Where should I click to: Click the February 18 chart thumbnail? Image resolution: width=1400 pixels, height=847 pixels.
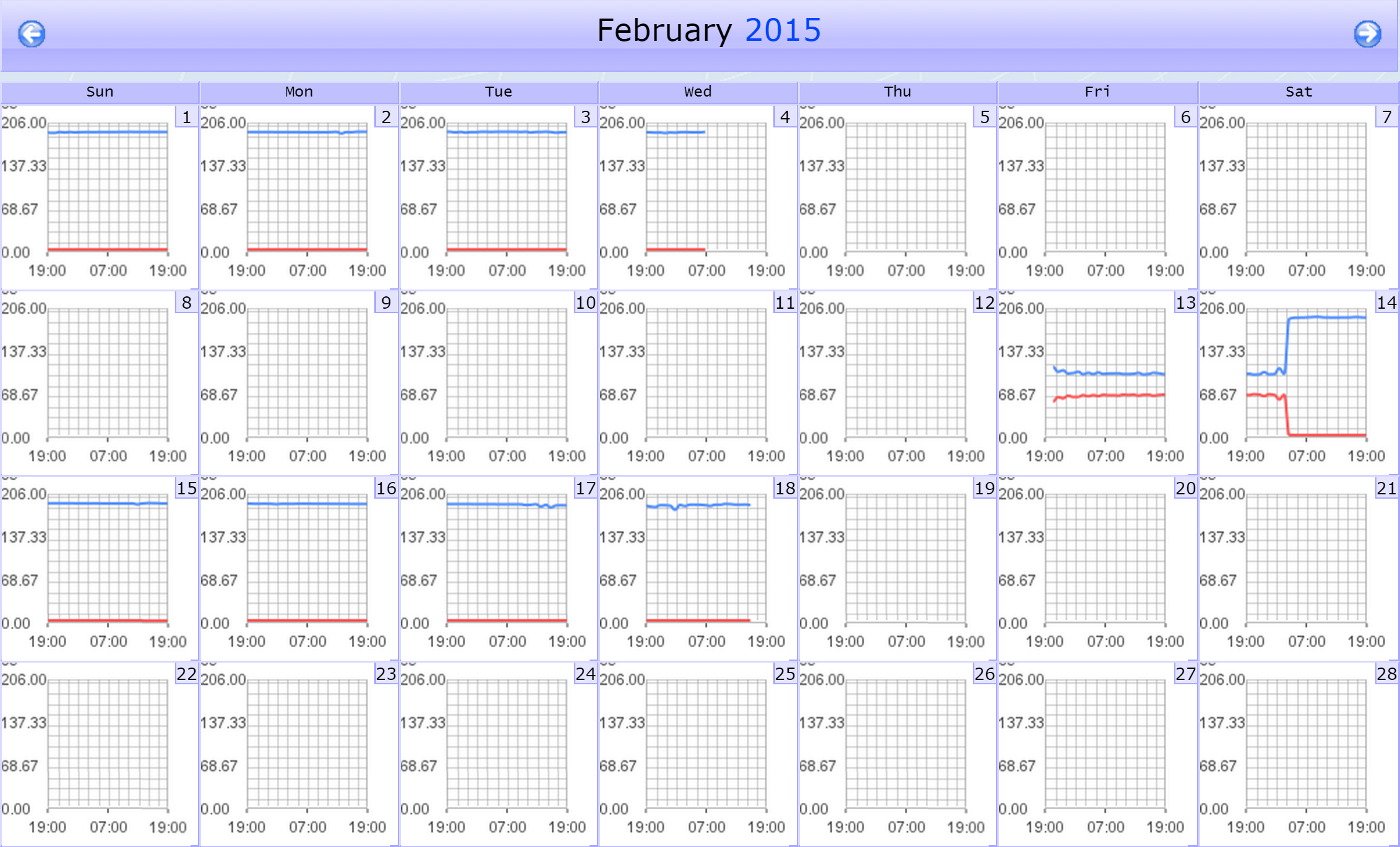[x=698, y=567]
